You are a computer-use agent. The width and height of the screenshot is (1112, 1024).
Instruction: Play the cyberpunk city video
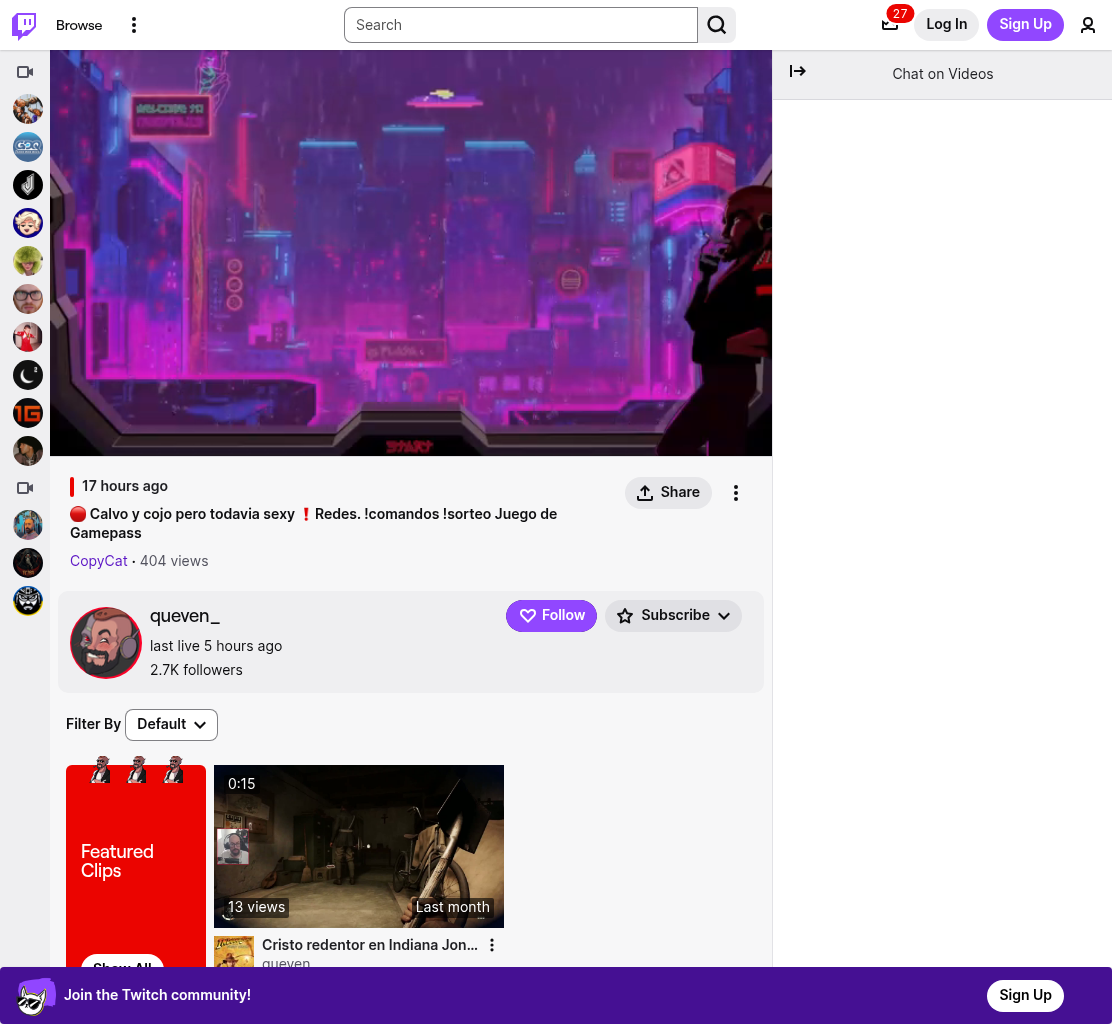(x=411, y=252)
